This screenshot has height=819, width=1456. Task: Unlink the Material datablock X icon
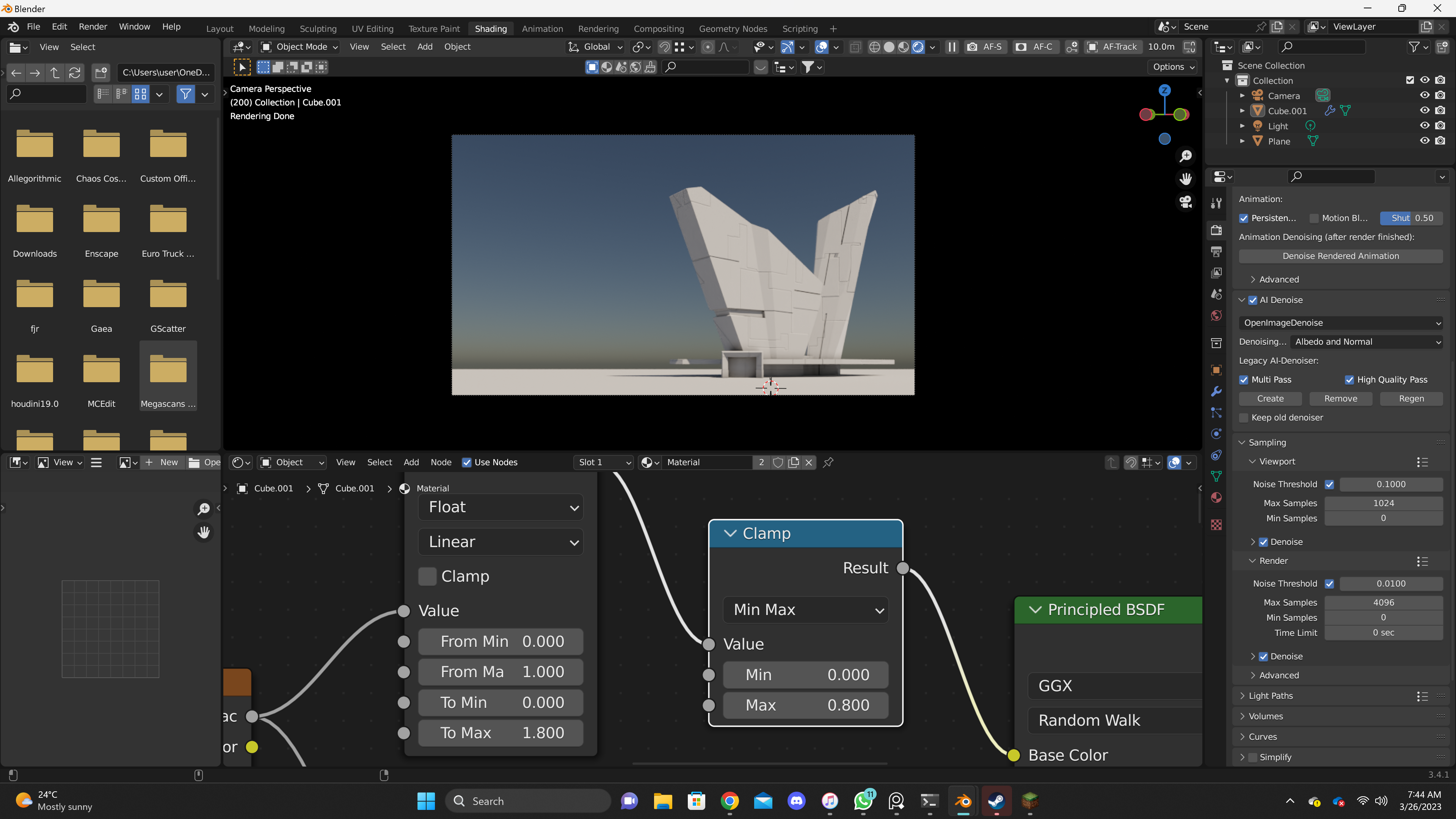pyautogui.click(x=809, y=462)
